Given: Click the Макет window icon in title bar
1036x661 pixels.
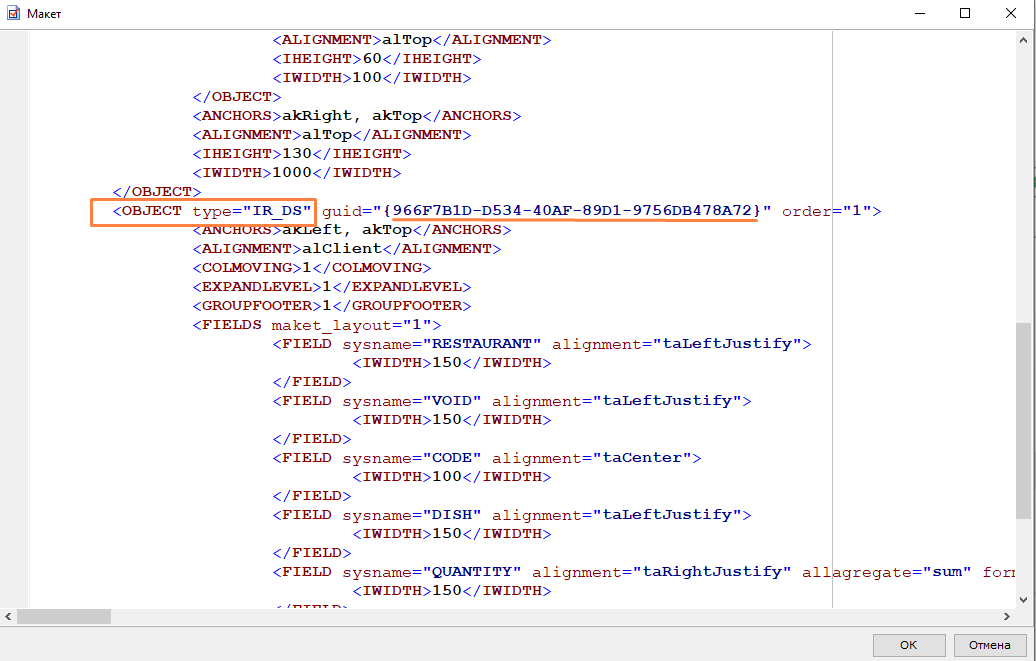Looking at the screenshot, I should coord(14,14).
